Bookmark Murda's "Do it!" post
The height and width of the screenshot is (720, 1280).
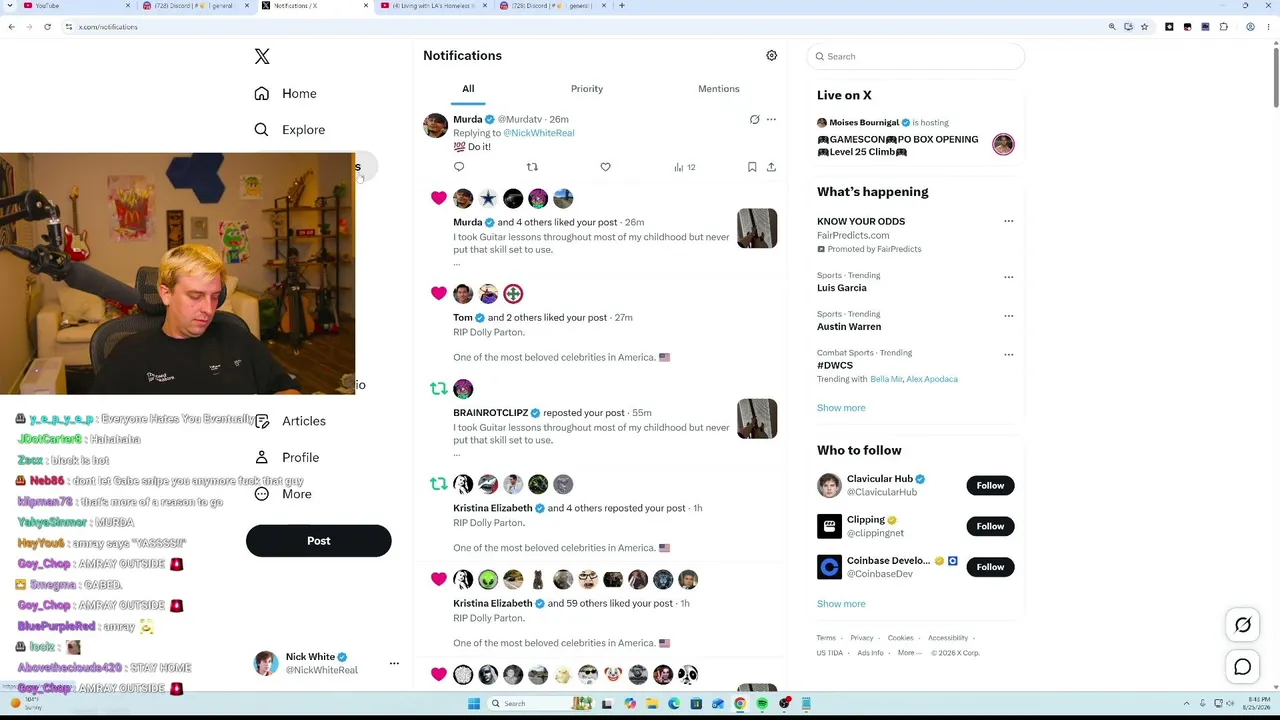click(752, 167)
